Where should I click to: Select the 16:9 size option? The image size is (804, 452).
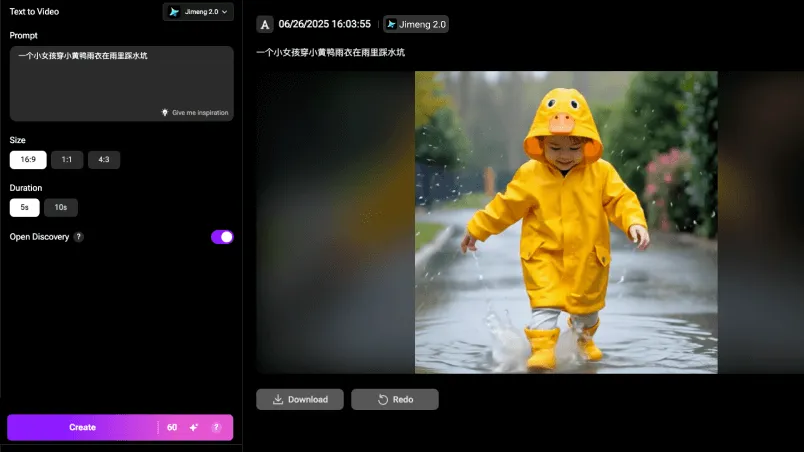tap(28, 160)
